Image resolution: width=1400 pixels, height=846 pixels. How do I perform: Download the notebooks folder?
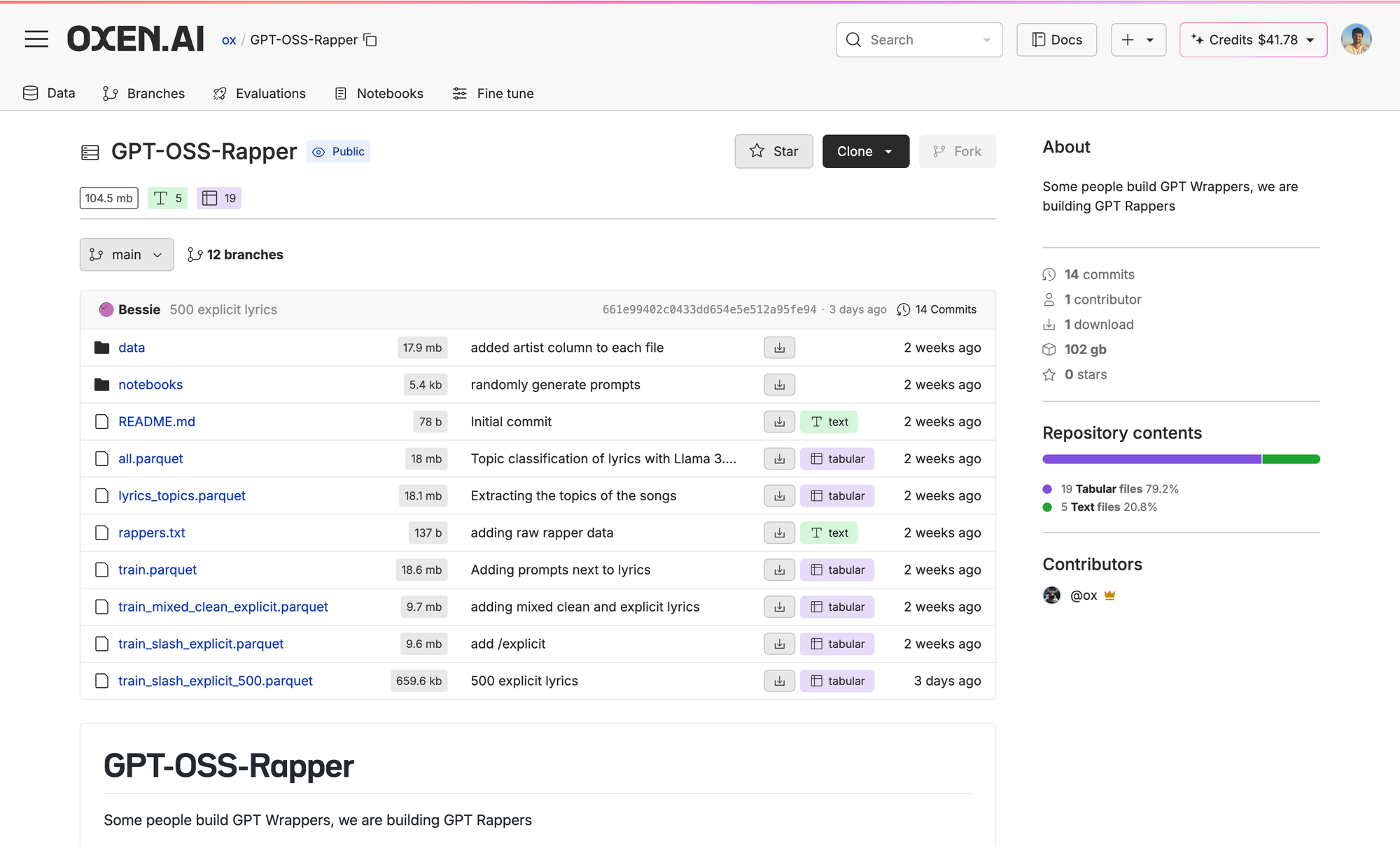[779, 385]
